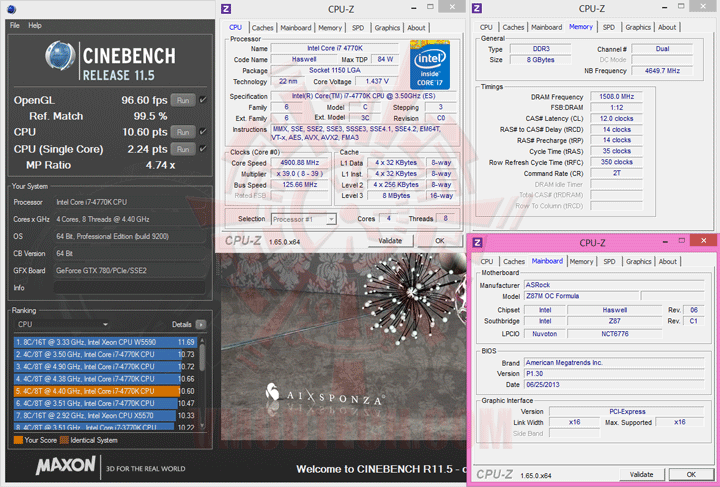Select ranking row 1 Xeon W5590
This screenshot has height=487, width=720.
pyautogui.click(x=106, y=342)
